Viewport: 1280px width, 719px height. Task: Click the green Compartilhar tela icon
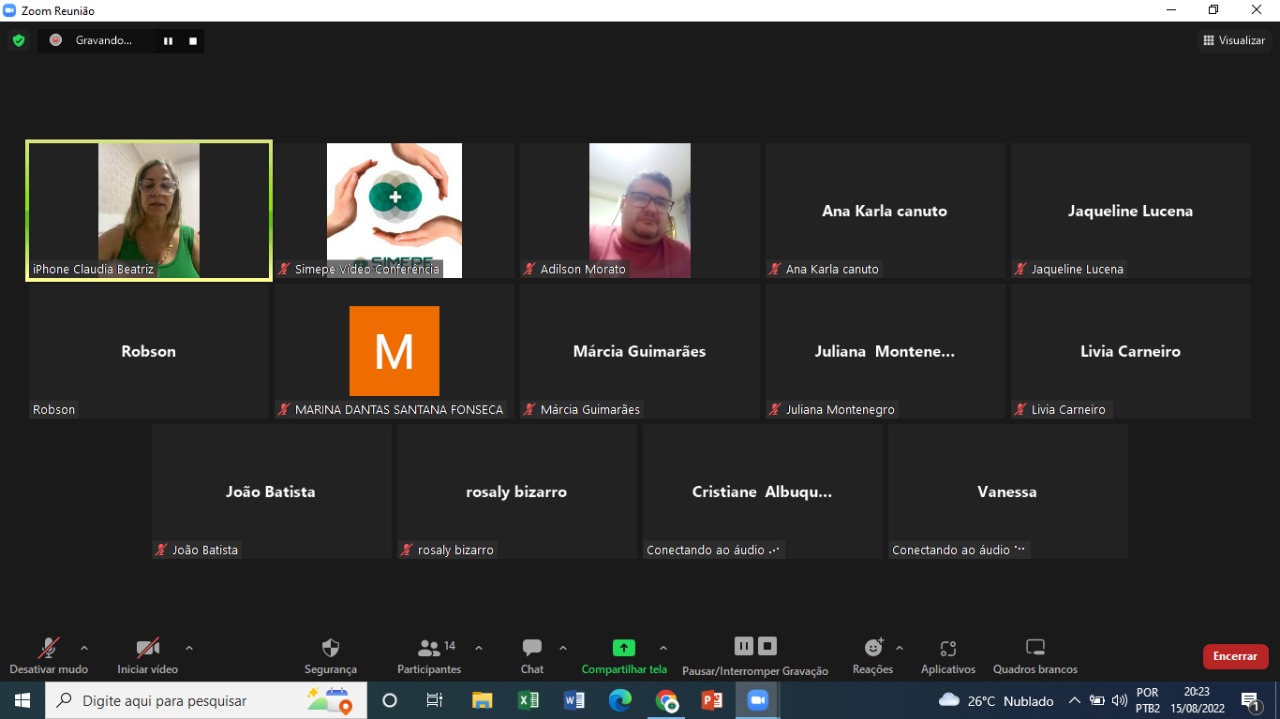(624, 648)
